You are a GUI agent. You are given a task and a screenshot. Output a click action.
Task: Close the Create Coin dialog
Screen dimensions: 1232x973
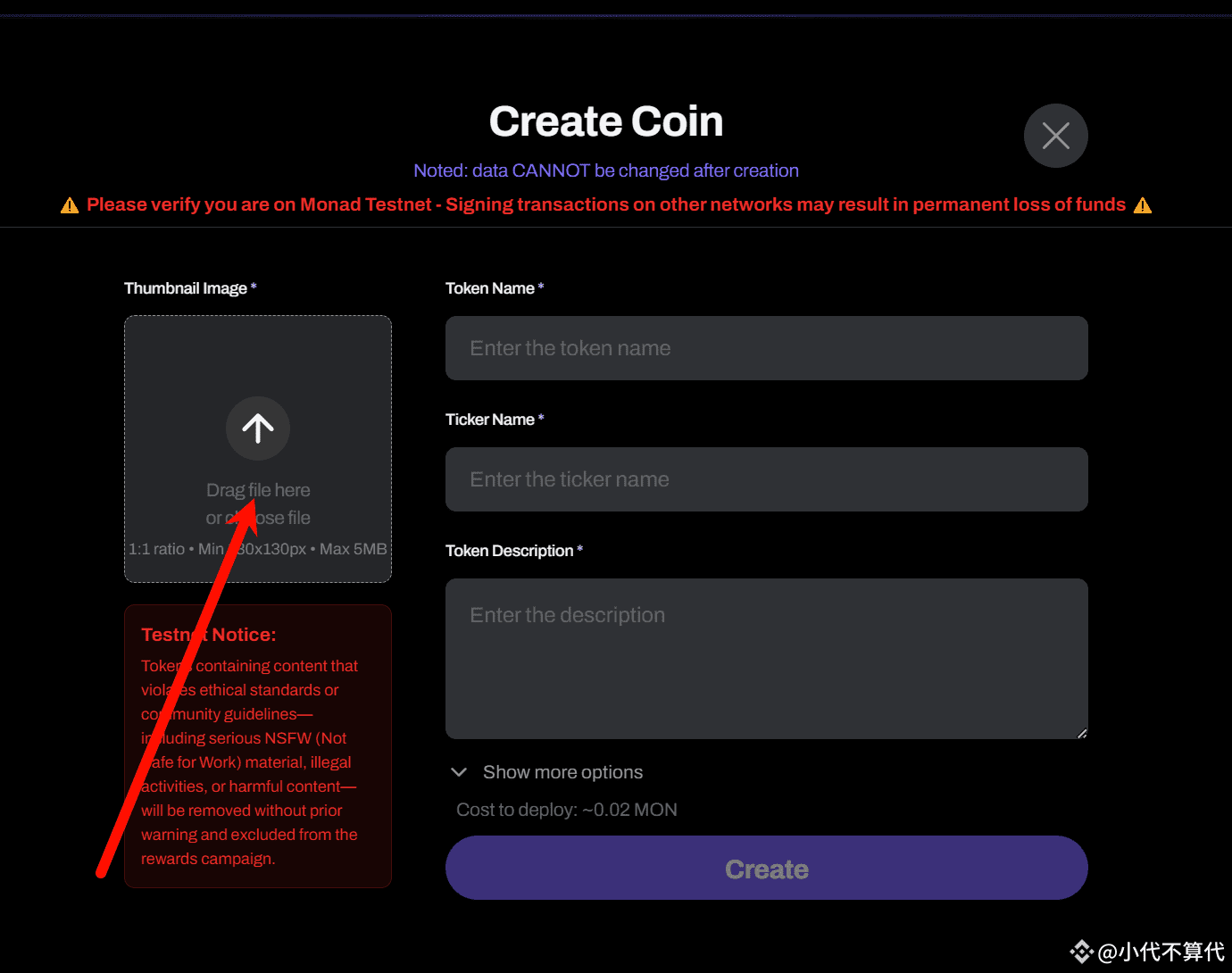[x=1055, y=136]
